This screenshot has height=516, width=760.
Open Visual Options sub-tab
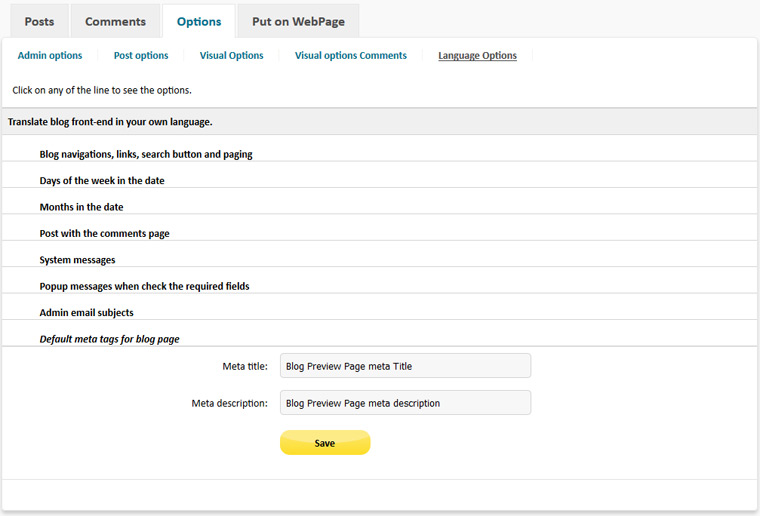[232, 55]
